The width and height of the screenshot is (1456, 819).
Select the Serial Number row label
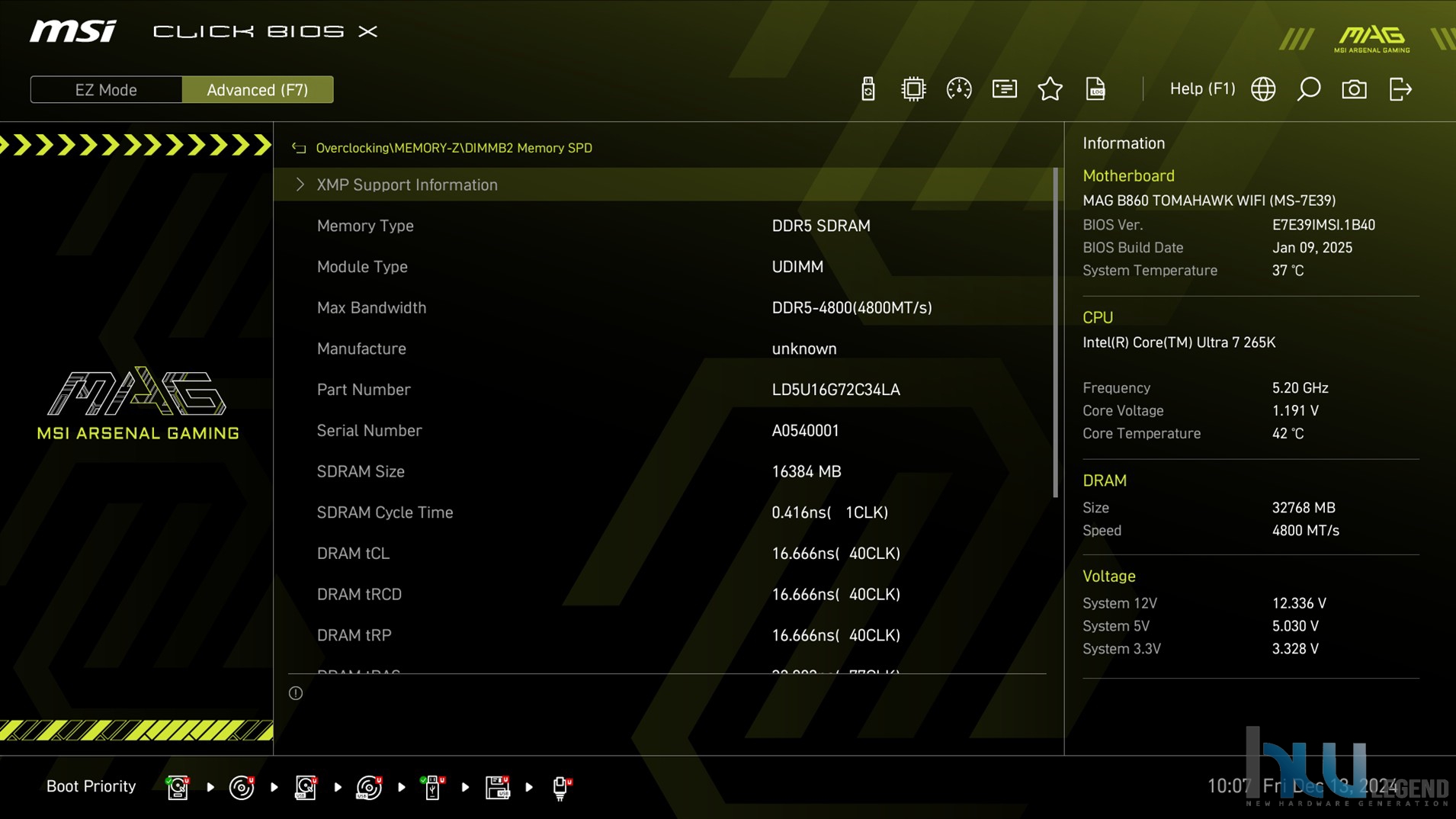[369, 431]
